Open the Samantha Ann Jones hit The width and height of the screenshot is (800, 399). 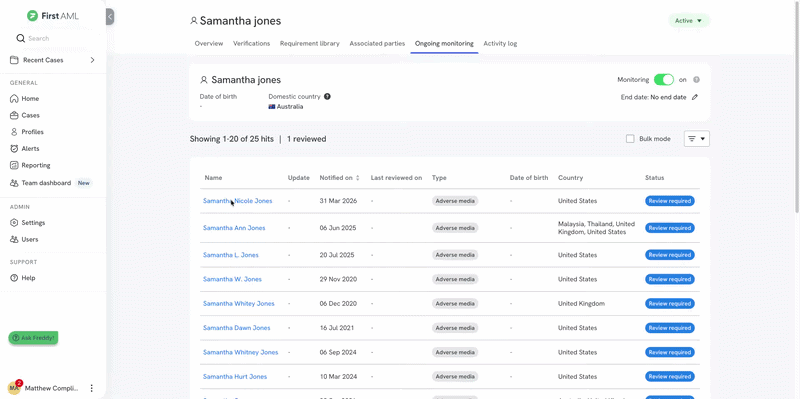pos(234,228)
